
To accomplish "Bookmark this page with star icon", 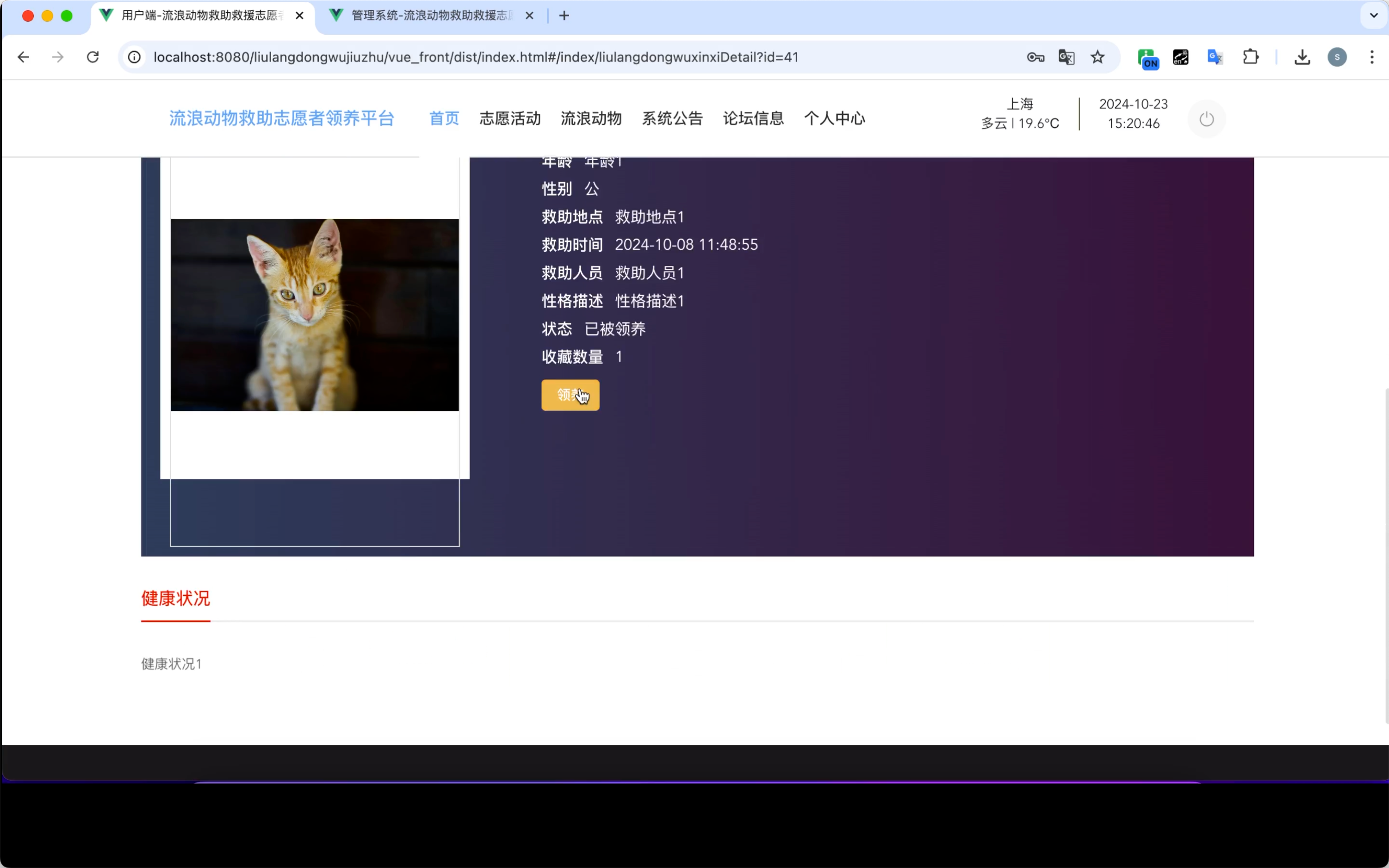I will click(1097, 57).
